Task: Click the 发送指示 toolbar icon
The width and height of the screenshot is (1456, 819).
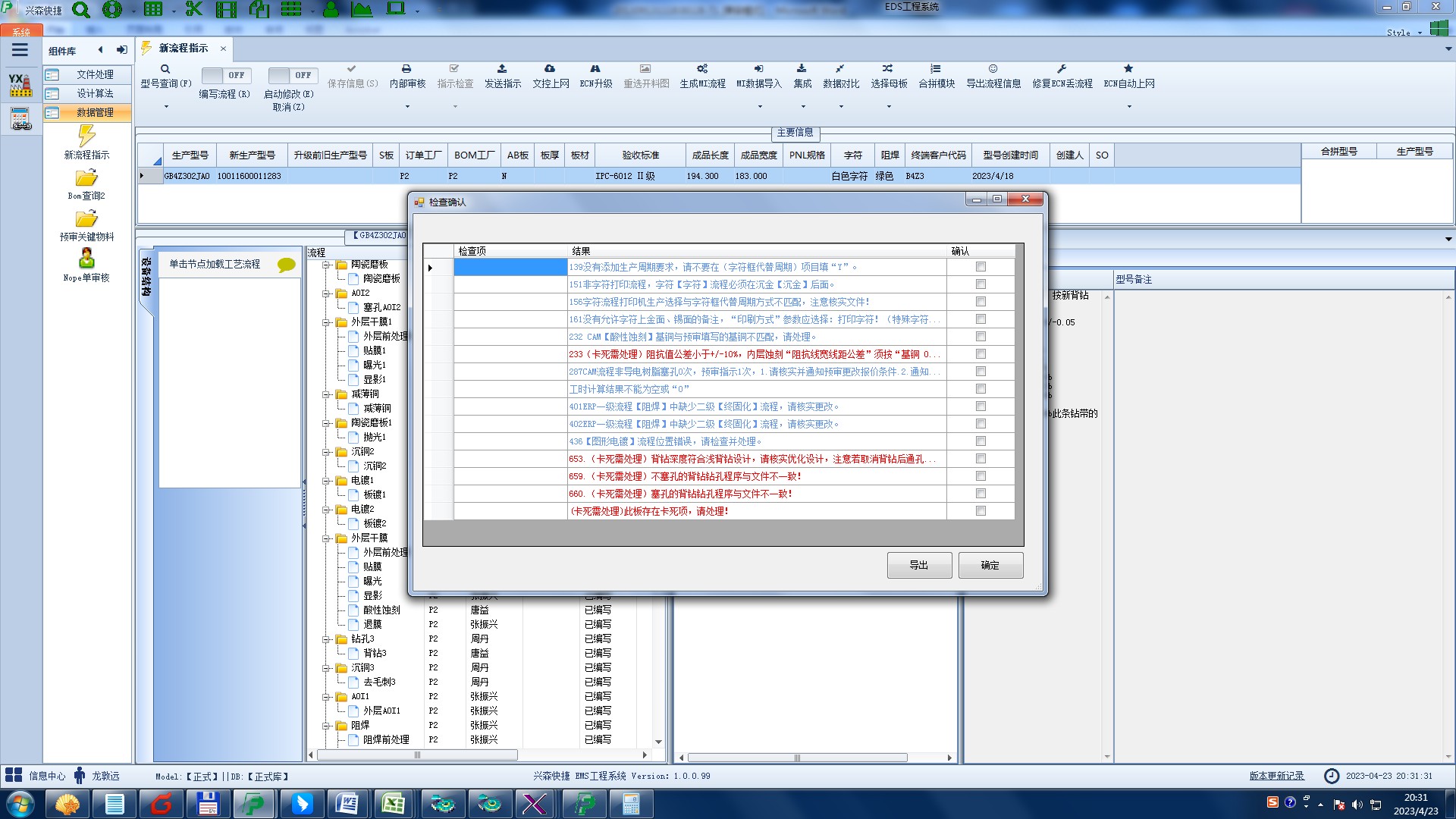Action: tap(502, 69)
